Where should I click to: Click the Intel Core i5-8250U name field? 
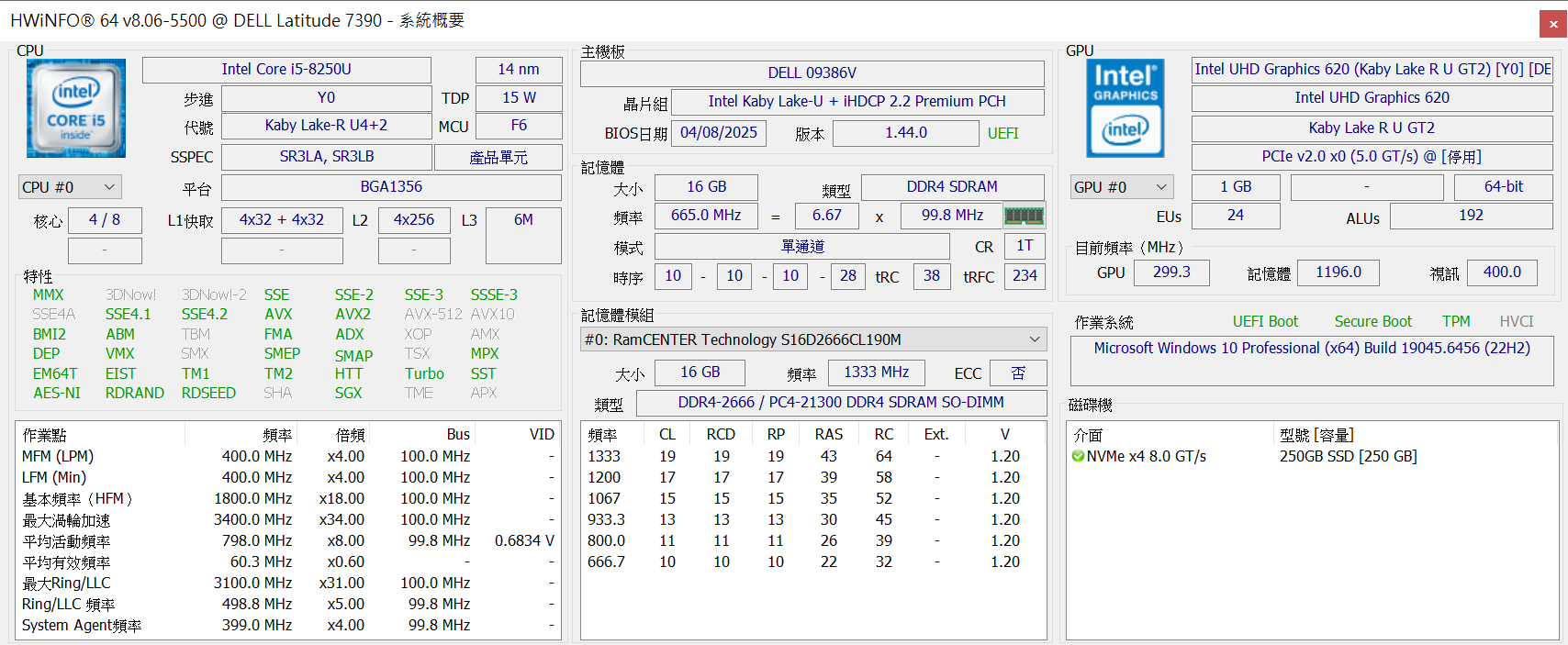tap(286, 70)
